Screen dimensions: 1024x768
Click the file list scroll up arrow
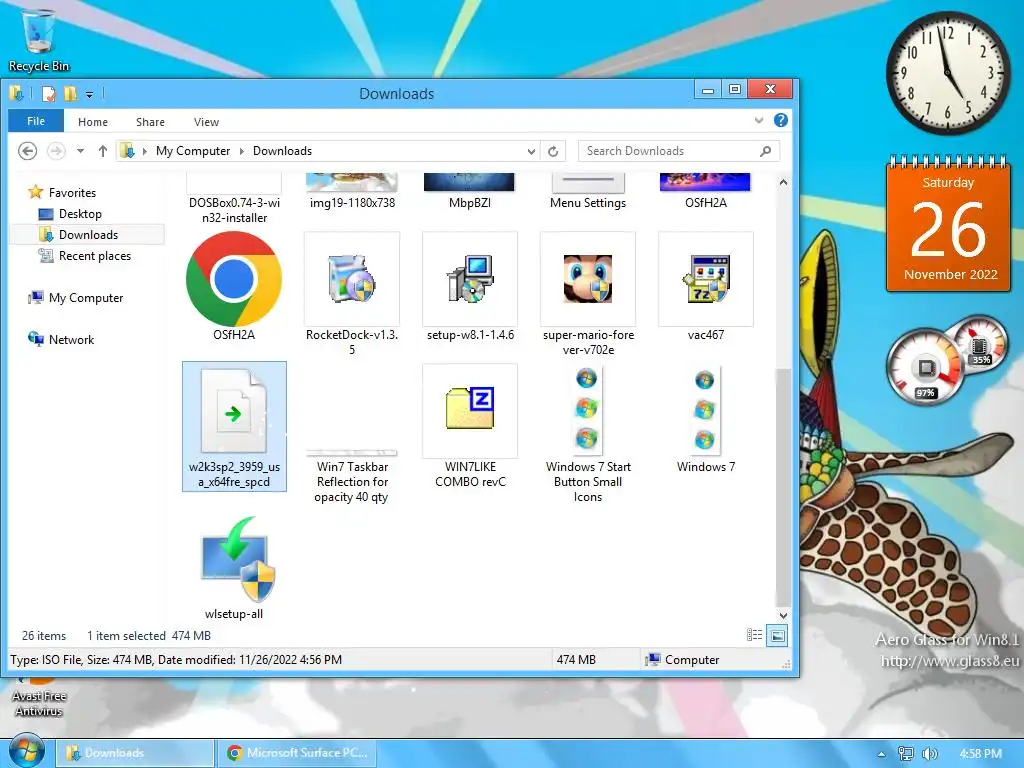coord(783,183)
